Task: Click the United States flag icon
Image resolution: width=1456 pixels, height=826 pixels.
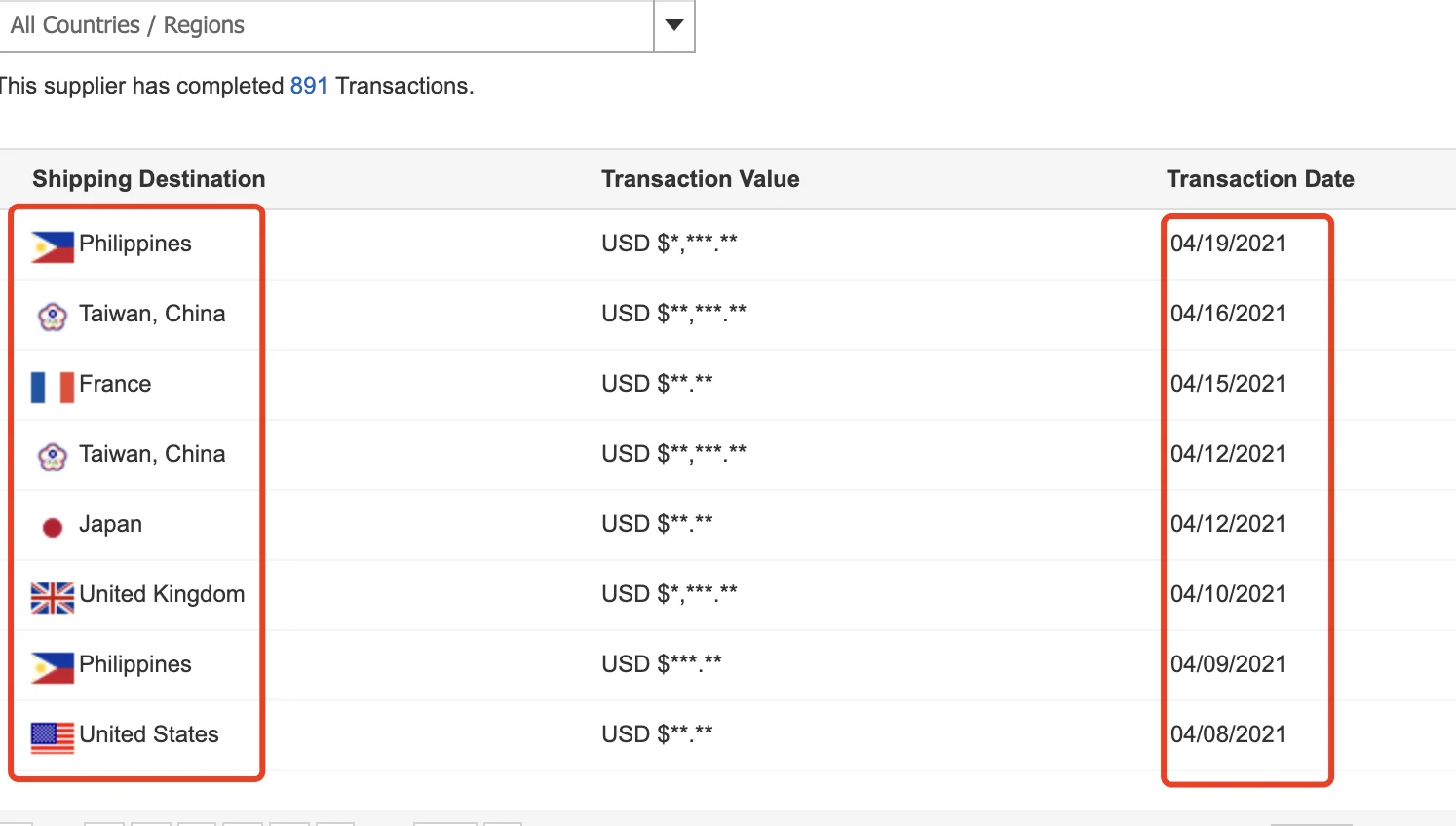Action: click(x=53, y=737)
